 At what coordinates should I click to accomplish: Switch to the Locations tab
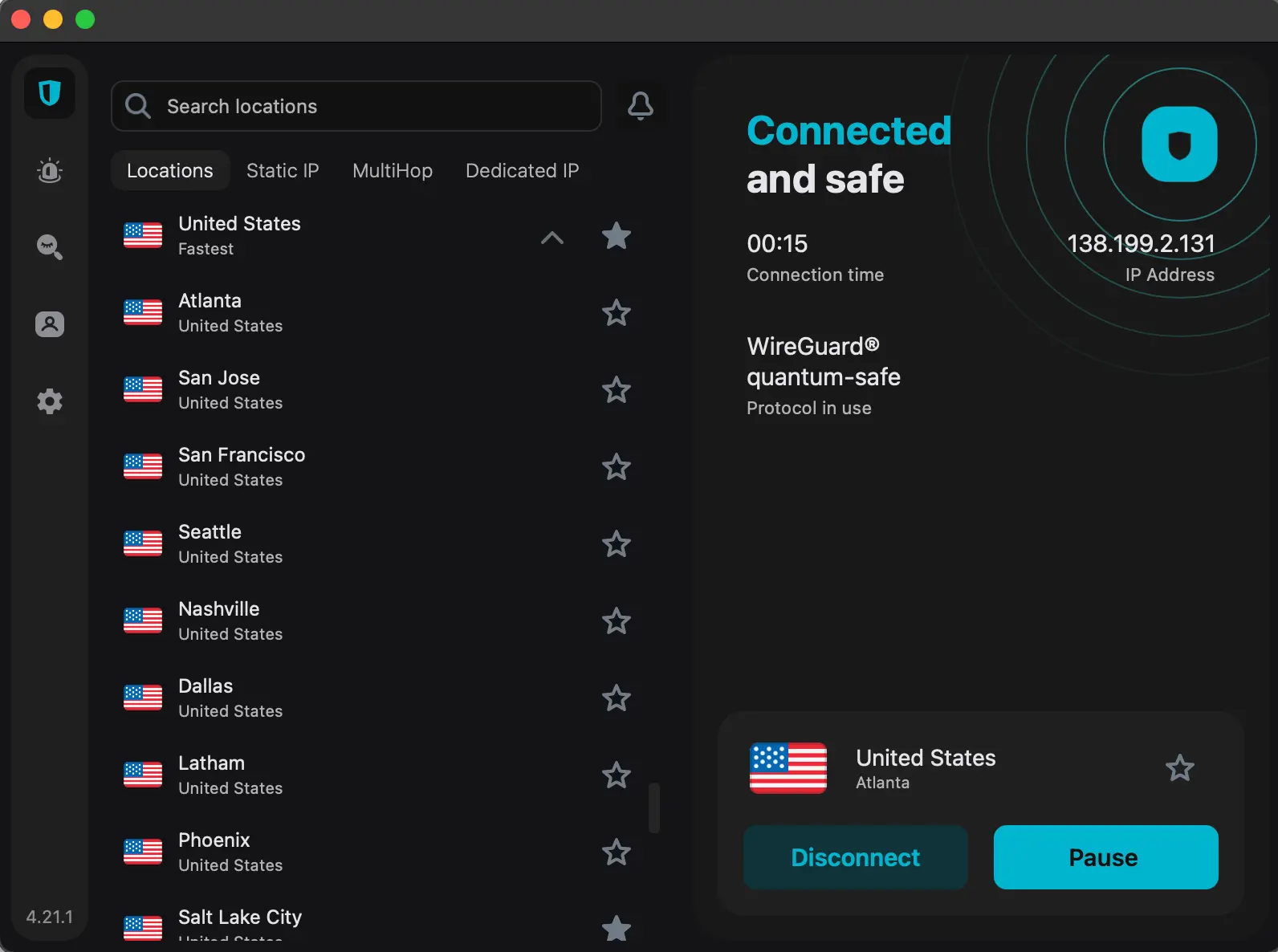[170, 170]
